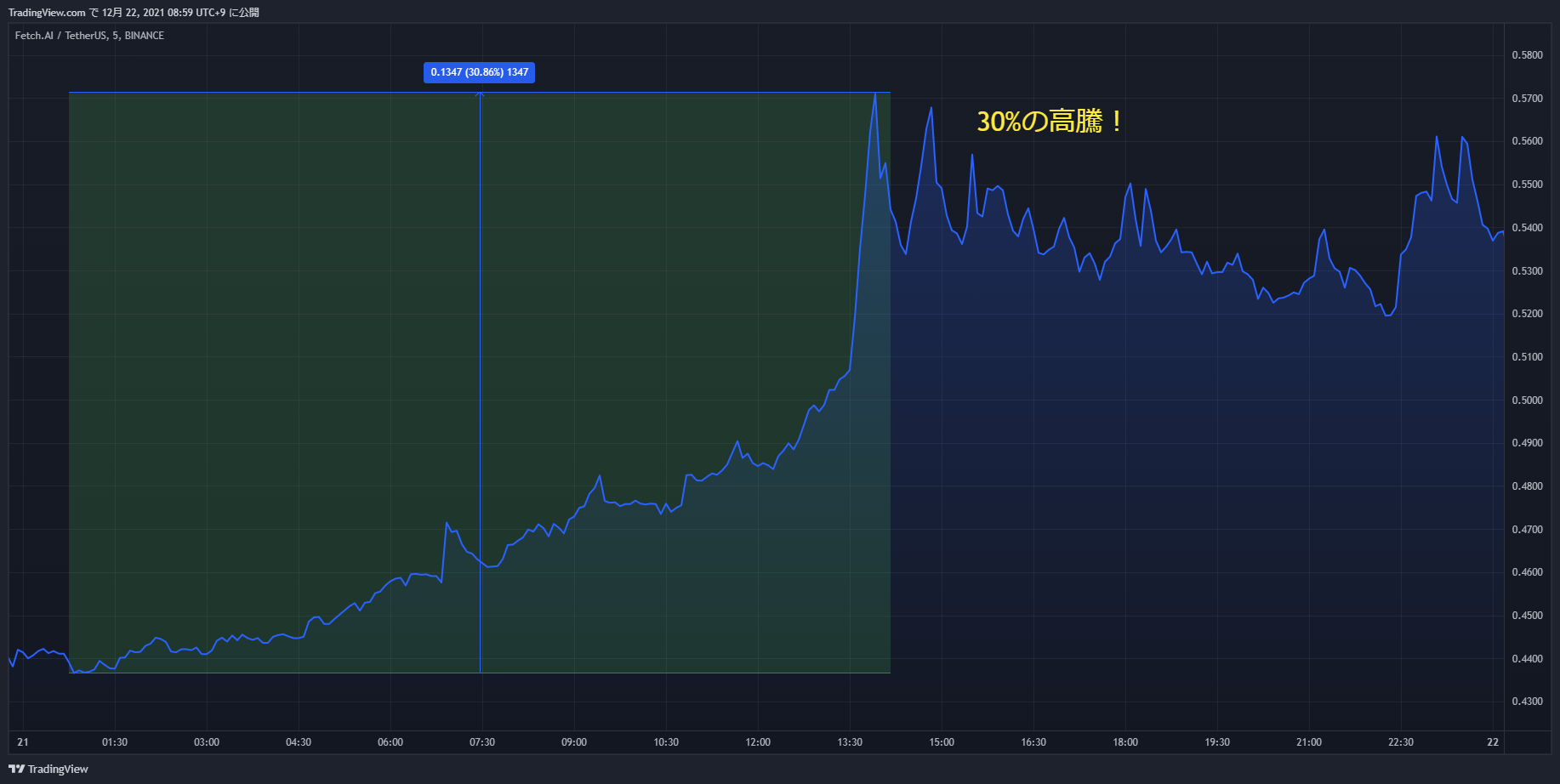Viewport: 1560px width, 784px height.
Task: Click the TradingView logo at bottom left
Action: click(x=48, y=769)
